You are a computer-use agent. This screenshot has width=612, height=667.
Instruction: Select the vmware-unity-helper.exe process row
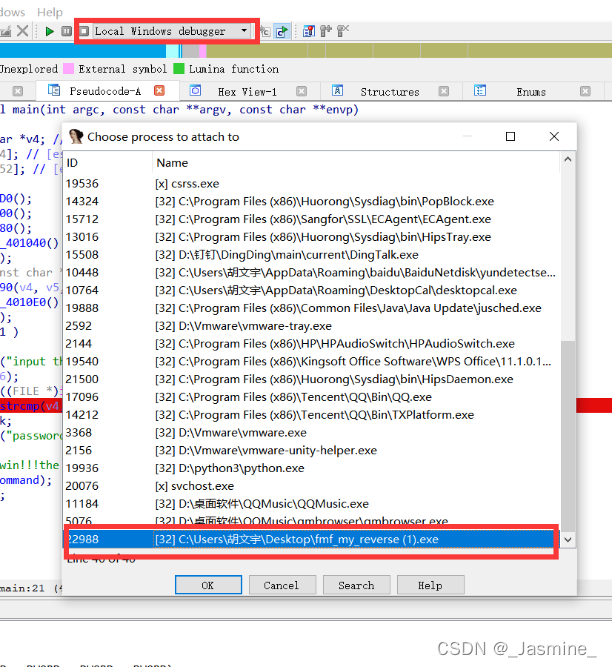pos(311,450)
